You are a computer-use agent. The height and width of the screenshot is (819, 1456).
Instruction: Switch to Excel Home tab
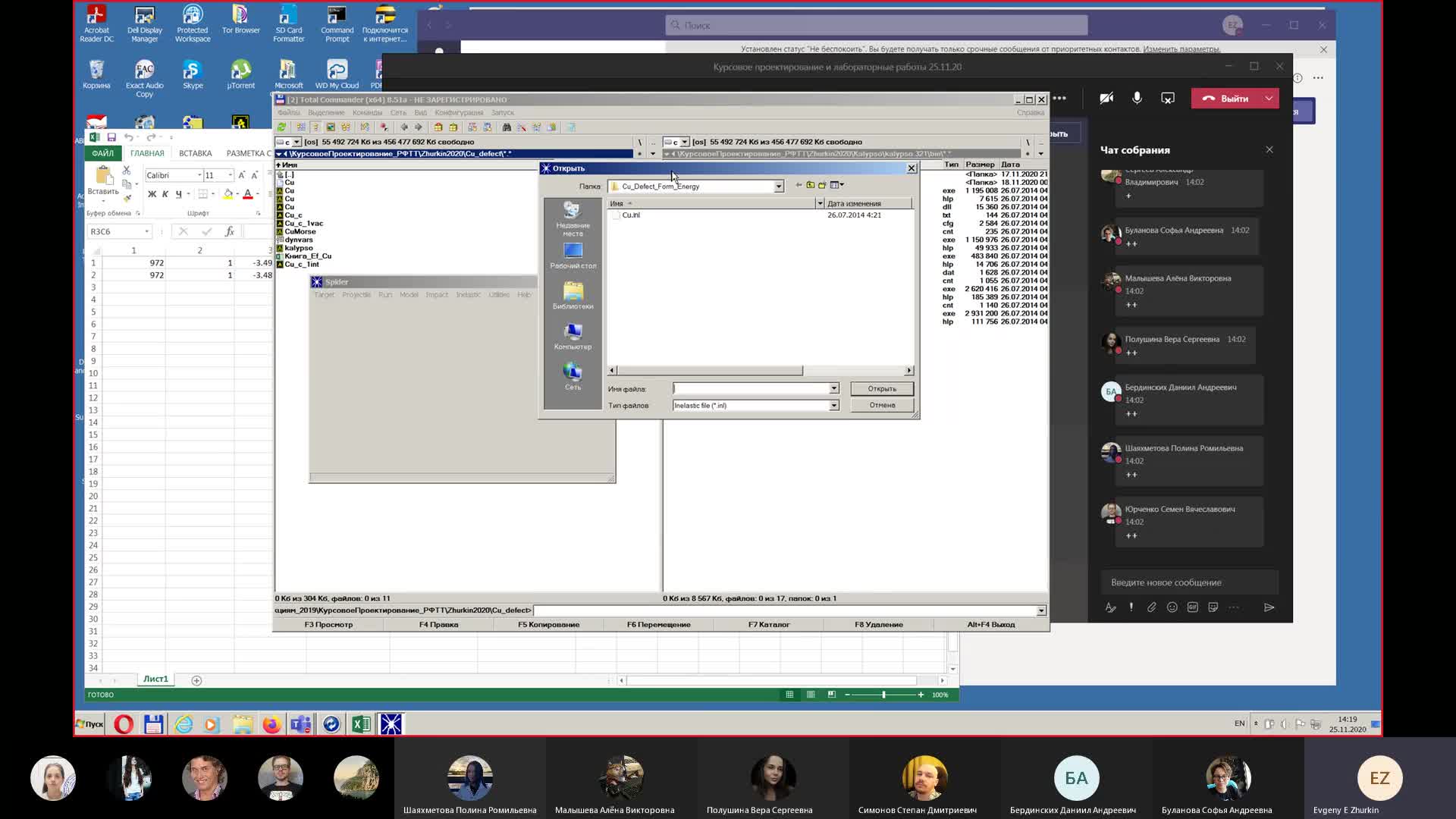[x=147, y=153]
